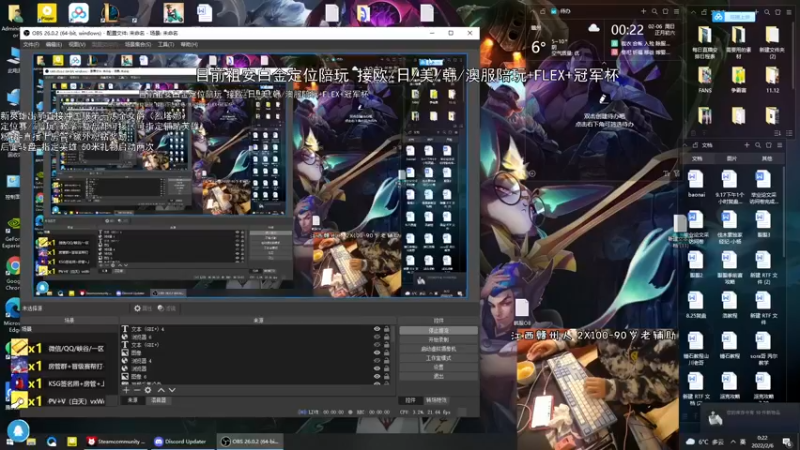Toggle visibility of 图像 6 source
The height and width of the screenshot is (450, 800).
click(x=377, y=377)
